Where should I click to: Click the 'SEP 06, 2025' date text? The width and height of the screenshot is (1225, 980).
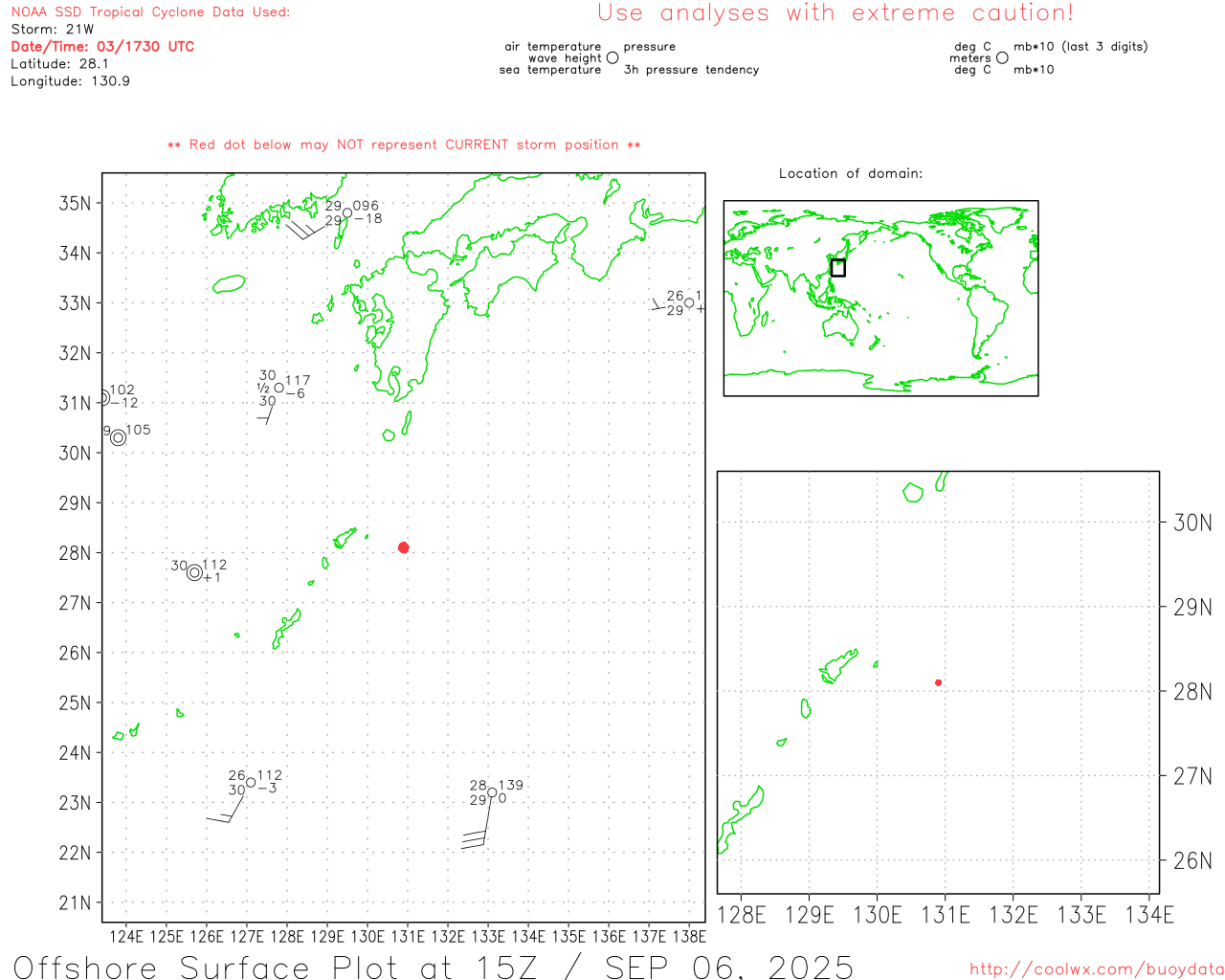[729, 967]
